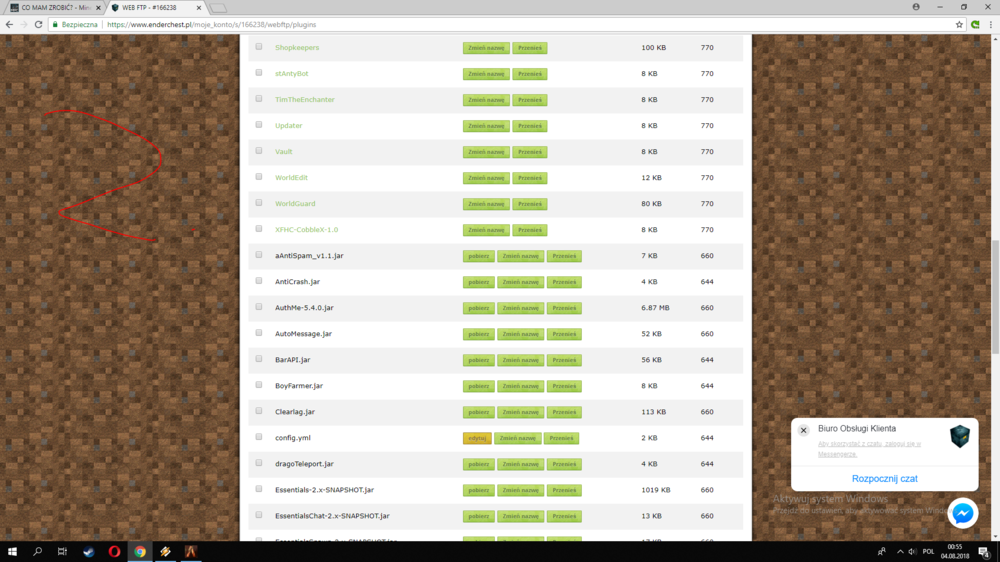Open Windows Start menu icon
The image size is (1000, 562).
click(x=12, y=551)
